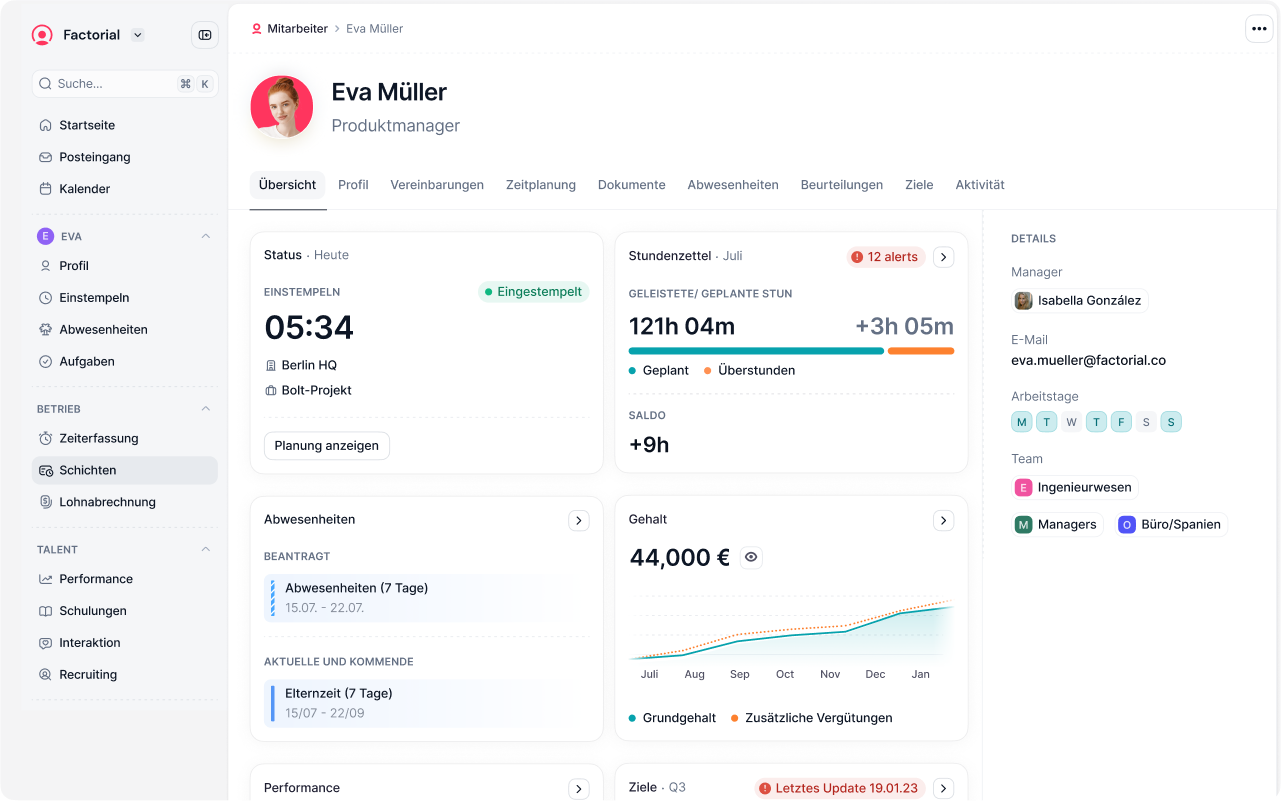1281x801 pixels.
Task: Open Posteingang via its envelope icon
Action: point(45,158)
